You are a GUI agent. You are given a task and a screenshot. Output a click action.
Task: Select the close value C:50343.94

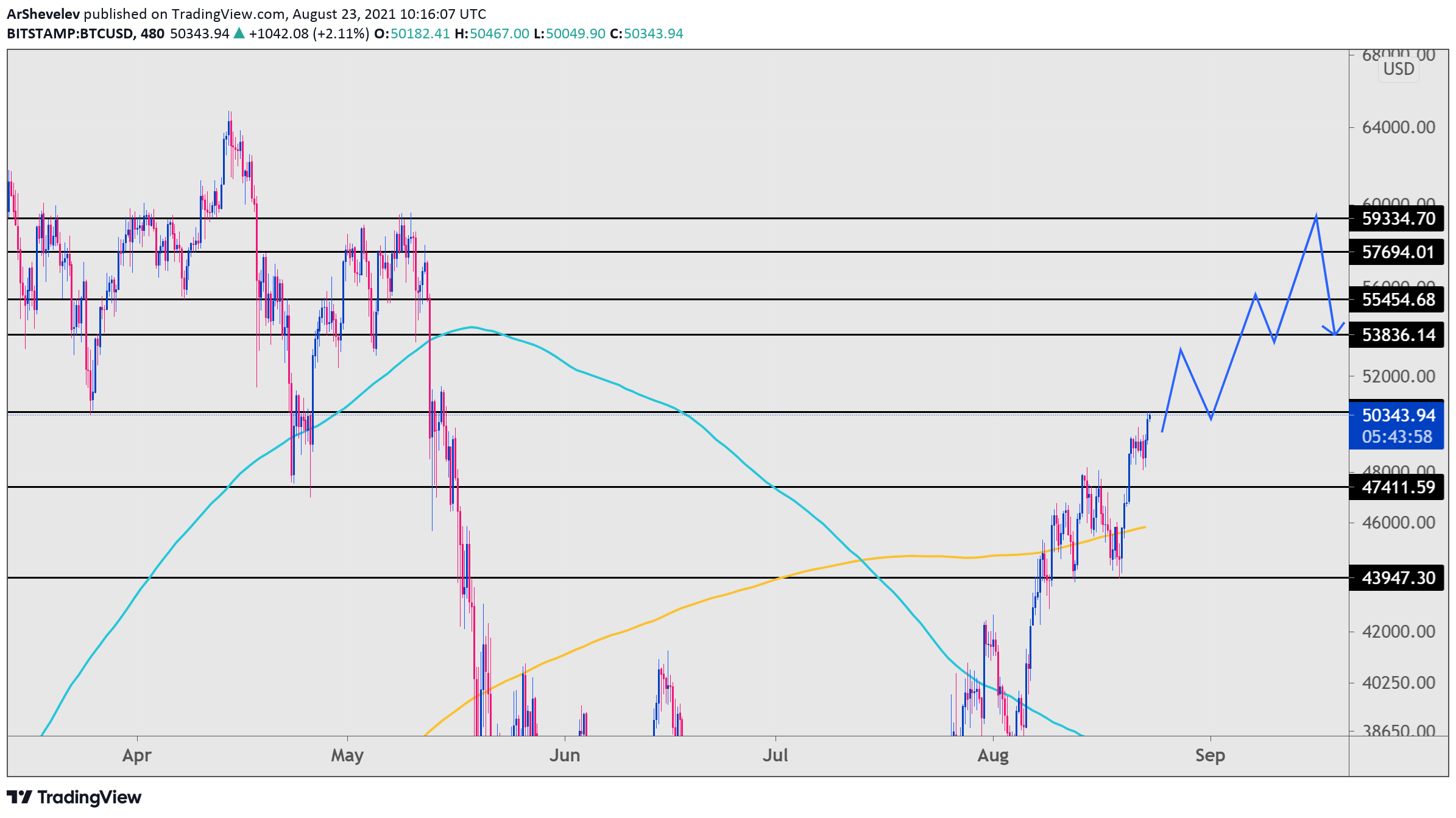(646, 33)
